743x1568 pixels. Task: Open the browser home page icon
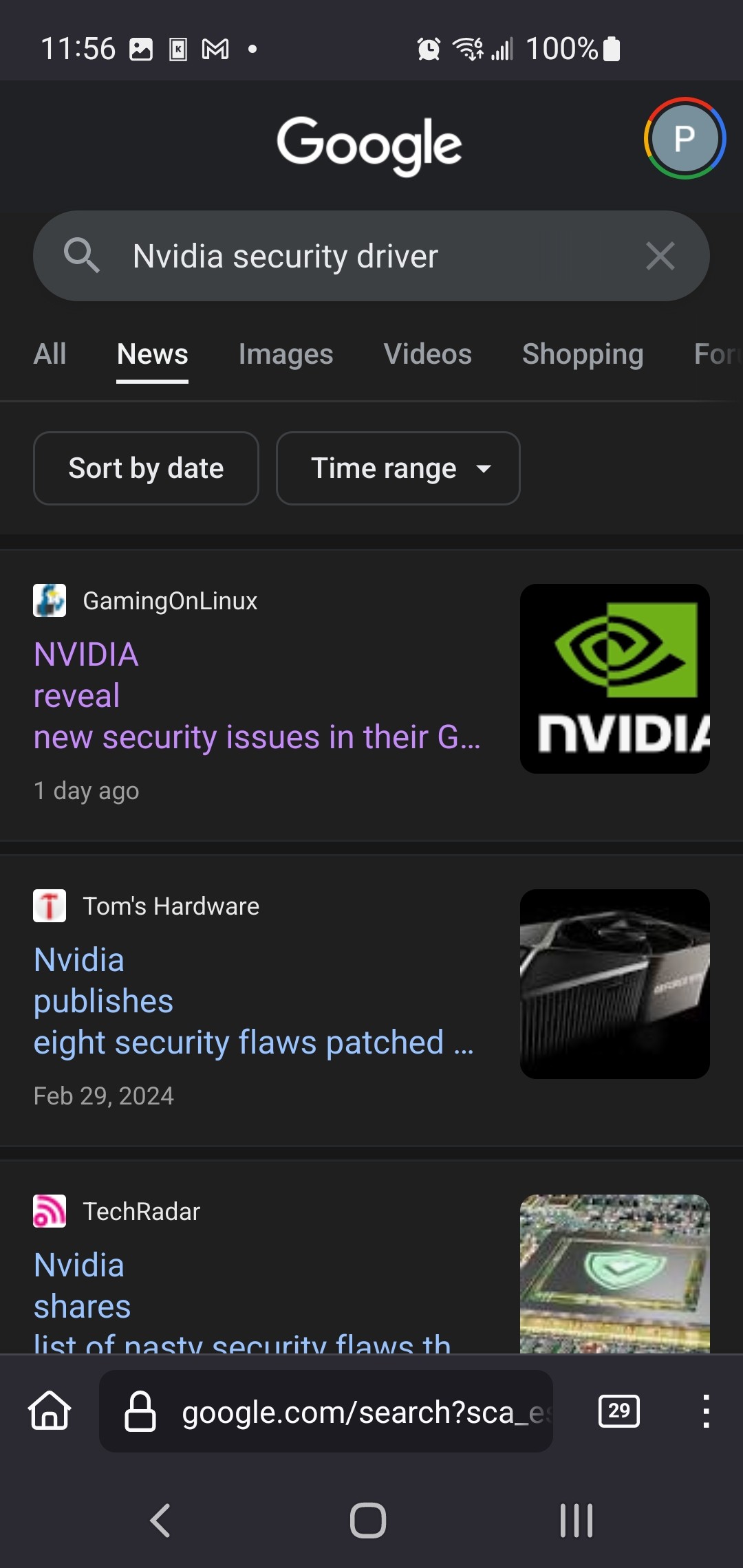[x=50, y=1411]
